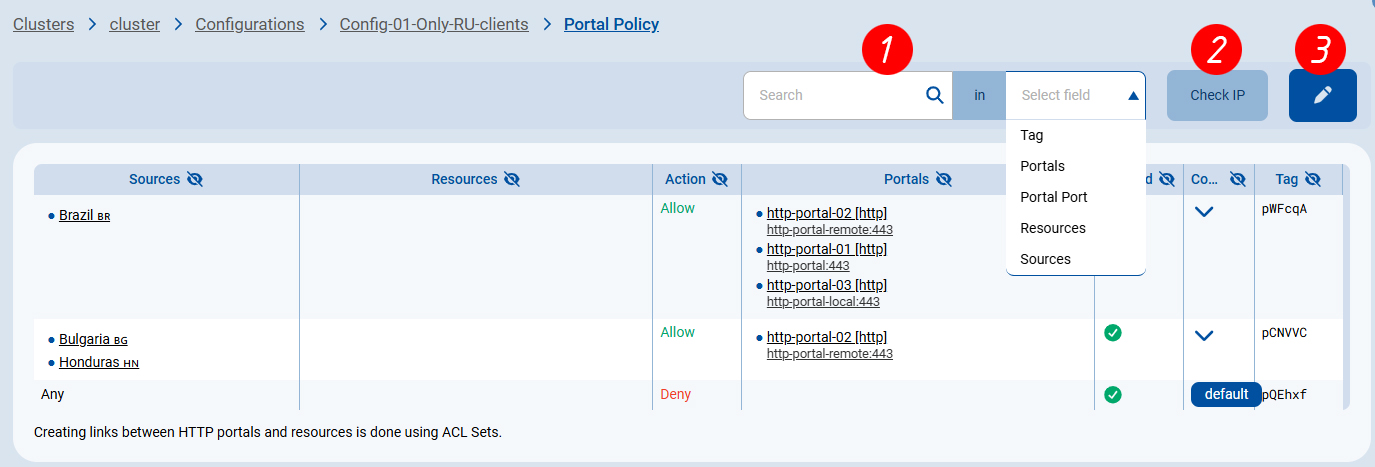Go to Configurations in the breadcrumb
Screen dimensions: 1375x467
coord(250,24)
